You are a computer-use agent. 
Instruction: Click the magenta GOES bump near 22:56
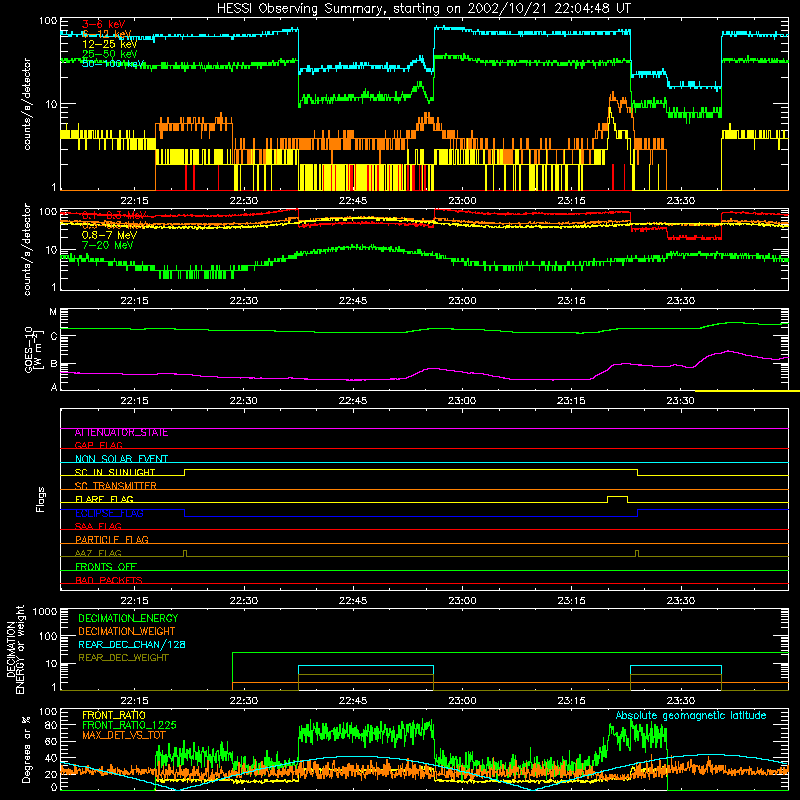coord(433,368)
